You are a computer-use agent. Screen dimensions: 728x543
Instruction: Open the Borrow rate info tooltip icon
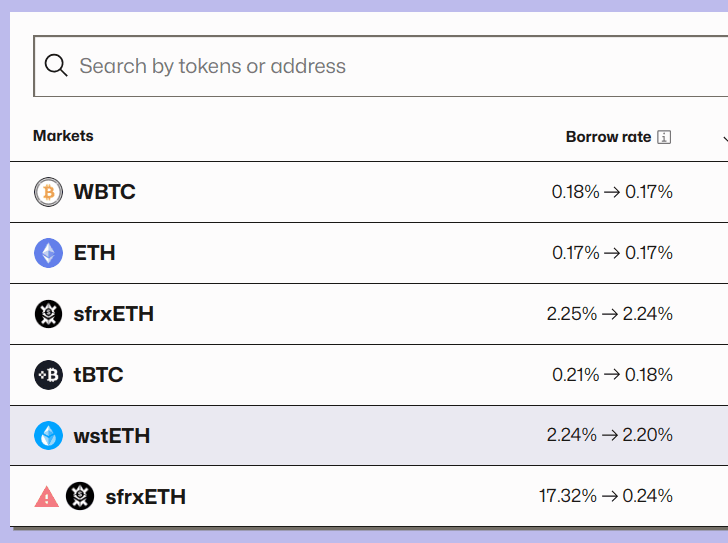pyautogui.click(x=664, y=137)
